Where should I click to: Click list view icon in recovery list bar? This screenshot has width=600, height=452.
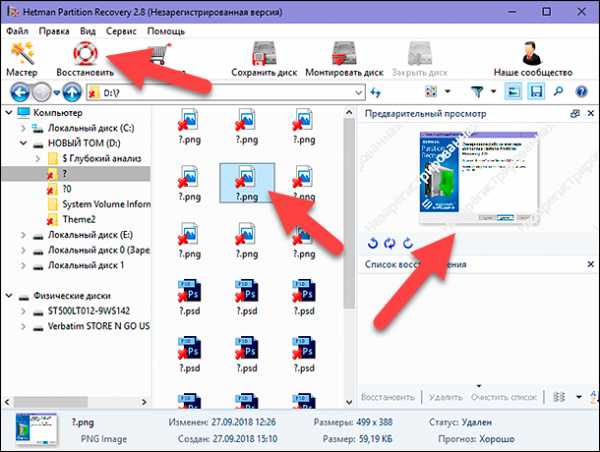coord(559,397)
